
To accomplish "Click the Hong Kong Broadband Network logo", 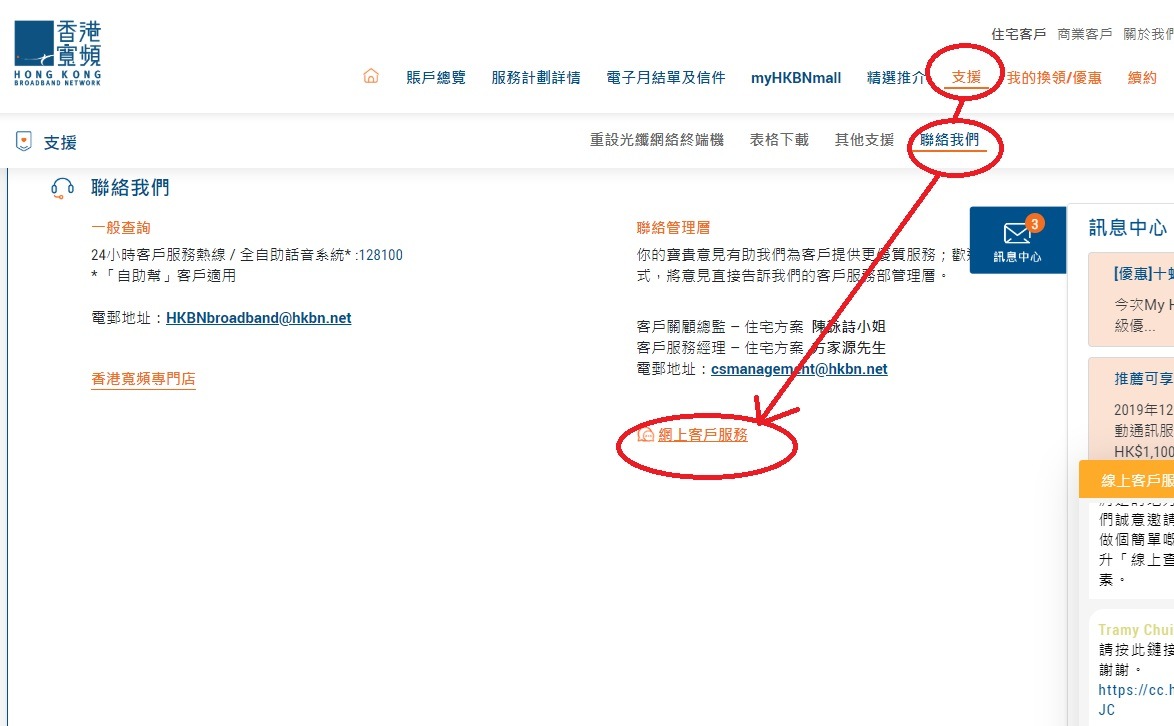I will (x=58, y=53).
